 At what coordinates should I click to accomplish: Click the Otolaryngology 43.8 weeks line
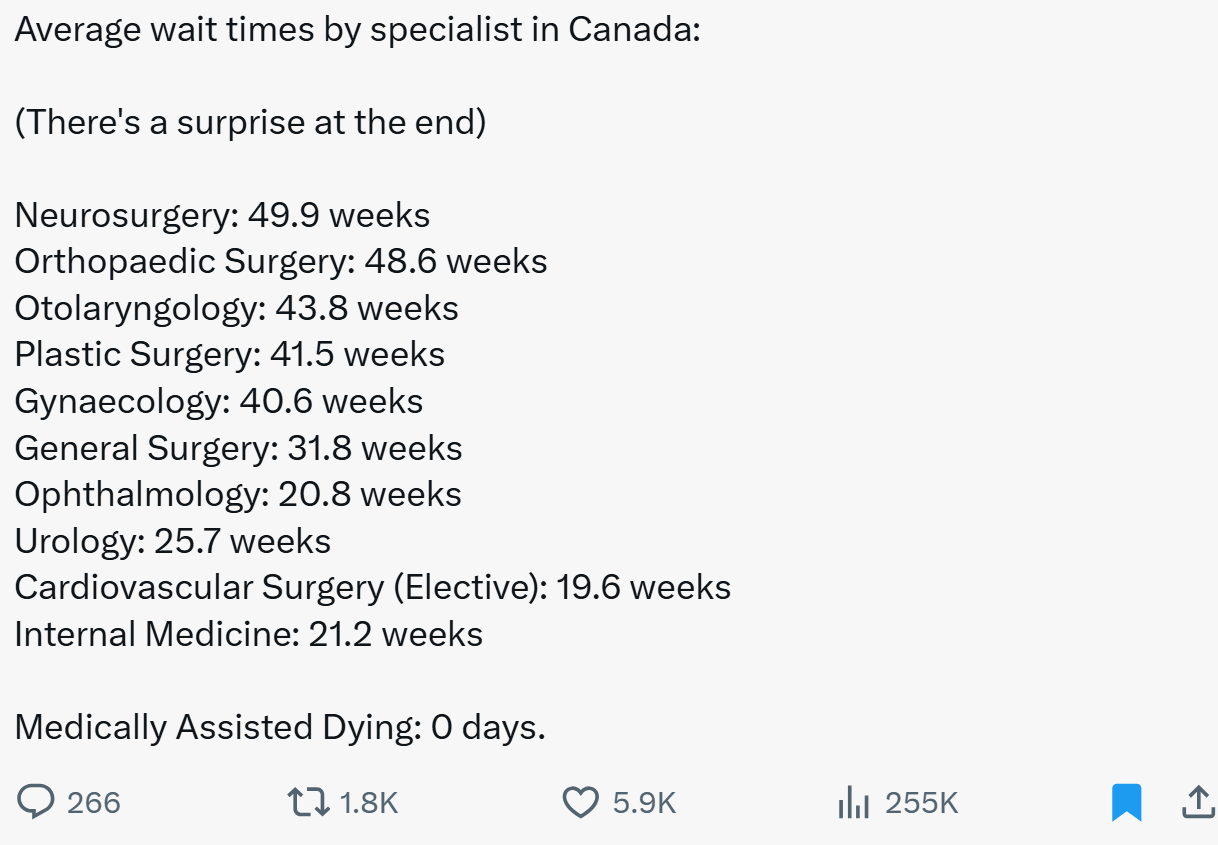236,308
